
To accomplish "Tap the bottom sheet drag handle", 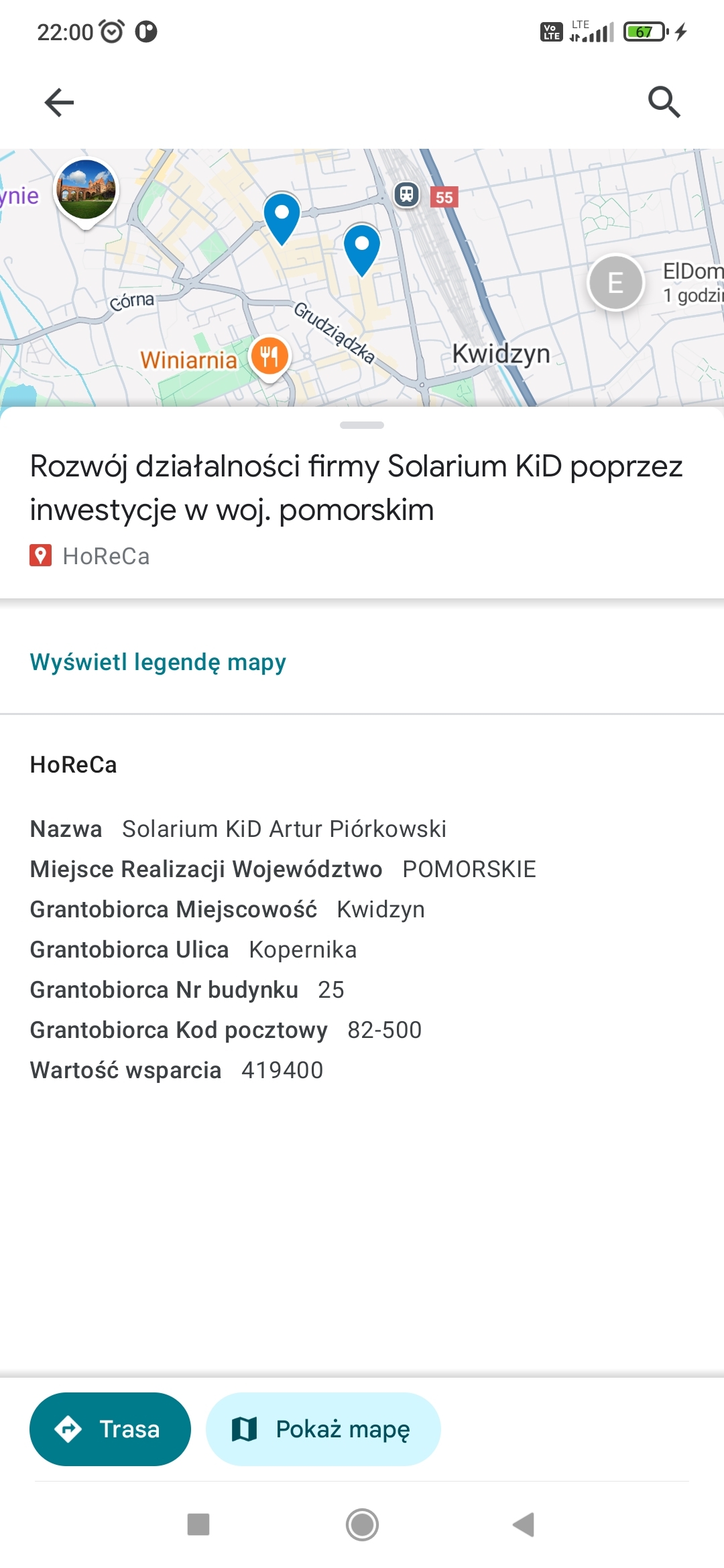I will [362, 425].
